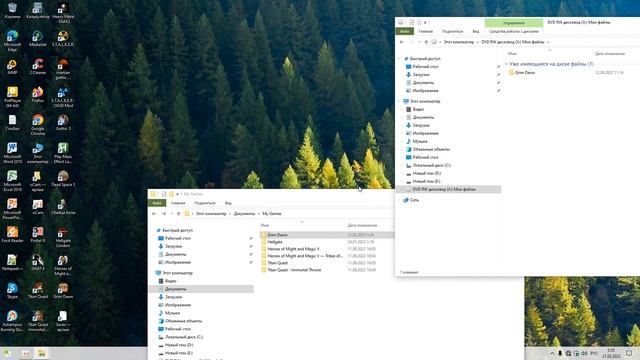Open the Файл tab in DVD RW window
Viewport: 640px width, 360px height.
coord(404,31)
